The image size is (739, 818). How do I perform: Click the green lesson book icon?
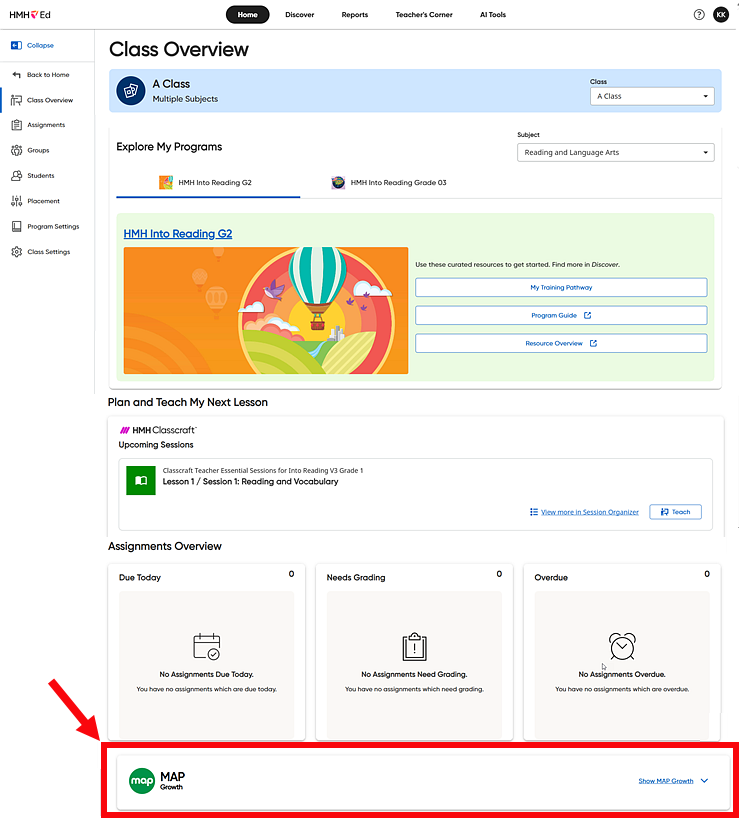pyautogui.click(x=141, y=480)
